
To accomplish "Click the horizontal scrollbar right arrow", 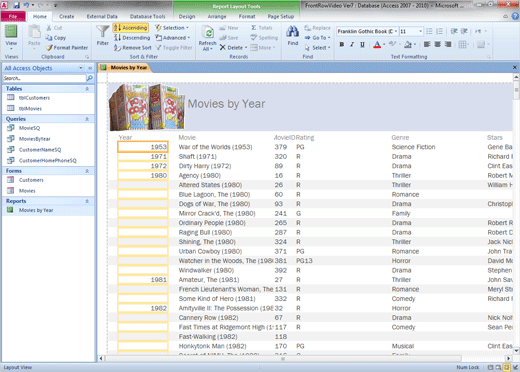I will [x=508, y=359].
